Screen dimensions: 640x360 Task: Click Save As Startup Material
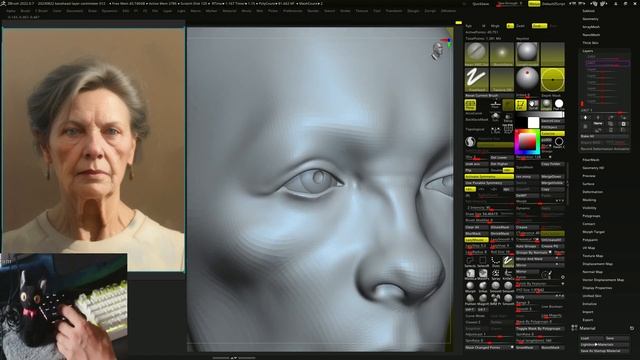click(605, 351)
